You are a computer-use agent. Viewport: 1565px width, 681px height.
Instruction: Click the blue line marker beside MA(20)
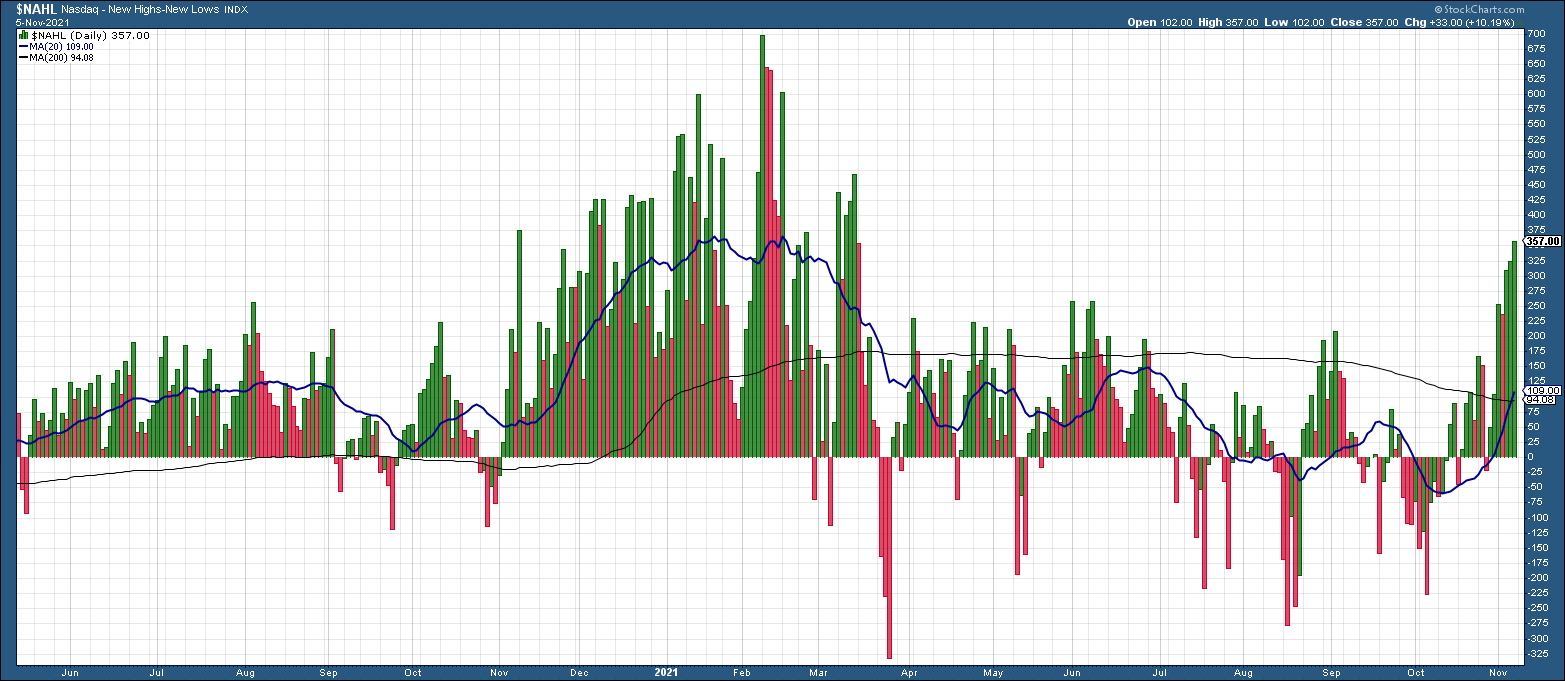point(25,46)
